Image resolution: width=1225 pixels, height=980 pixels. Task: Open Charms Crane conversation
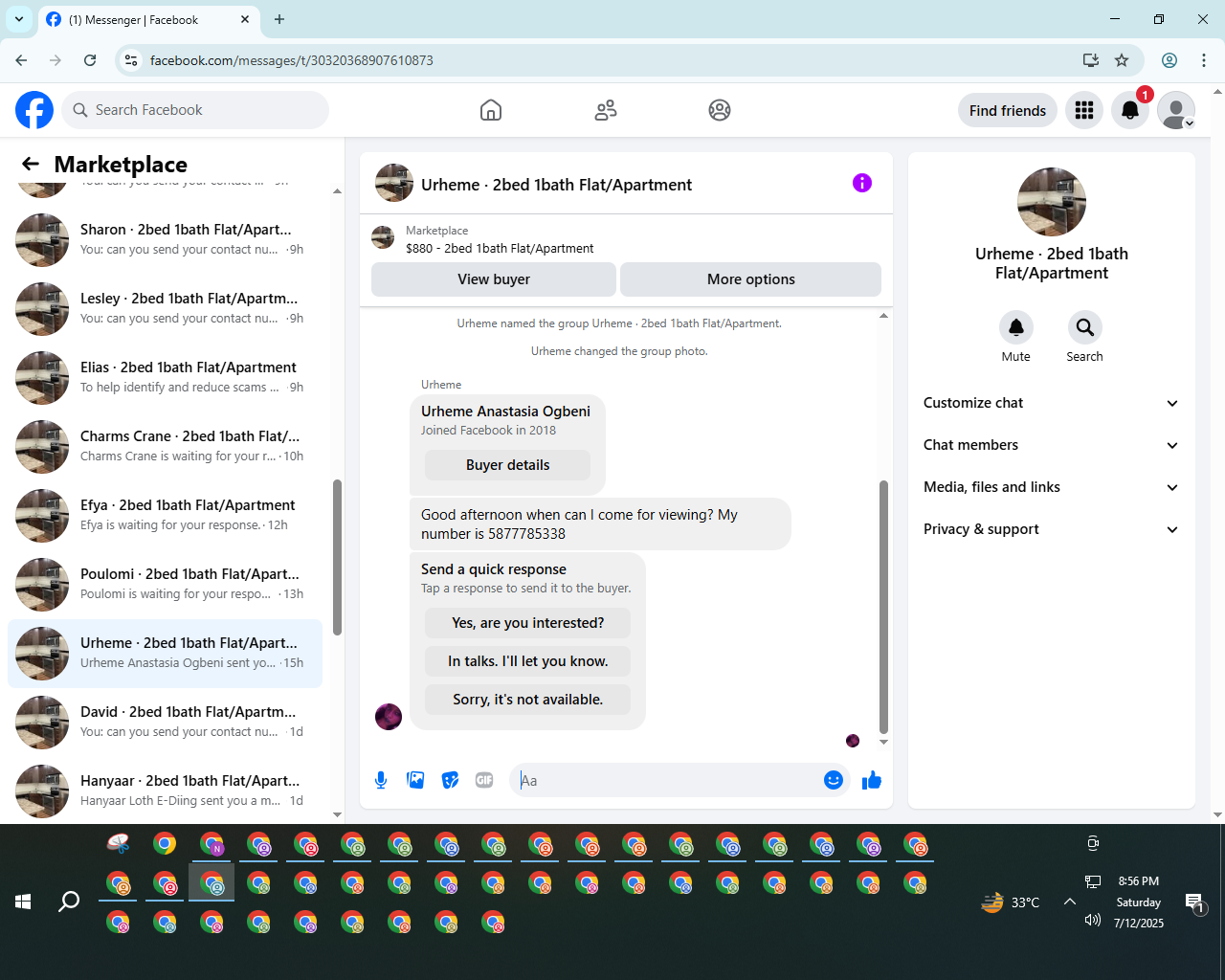point(165,446)
